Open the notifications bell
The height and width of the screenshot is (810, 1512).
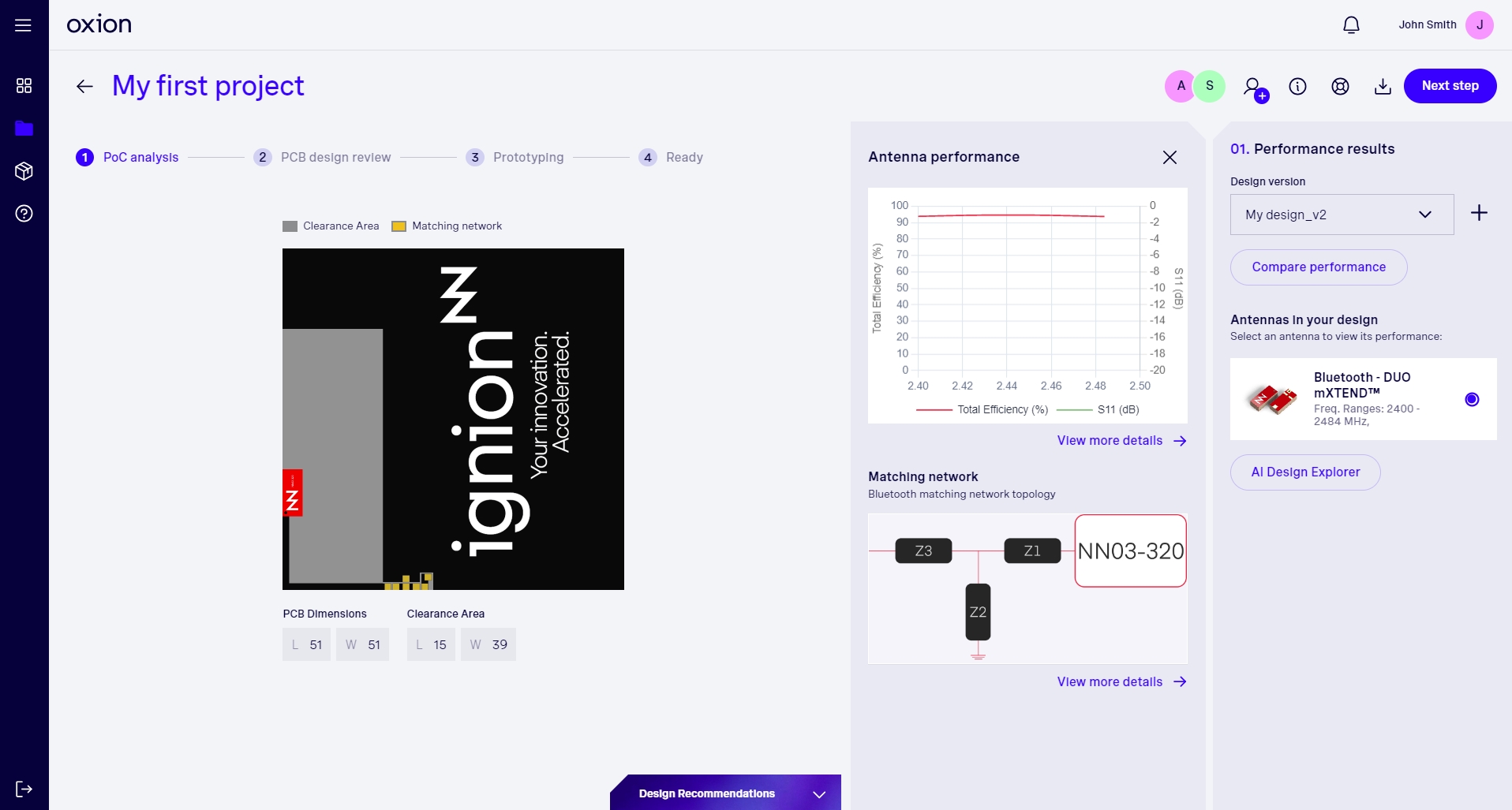coord(1351,25)
